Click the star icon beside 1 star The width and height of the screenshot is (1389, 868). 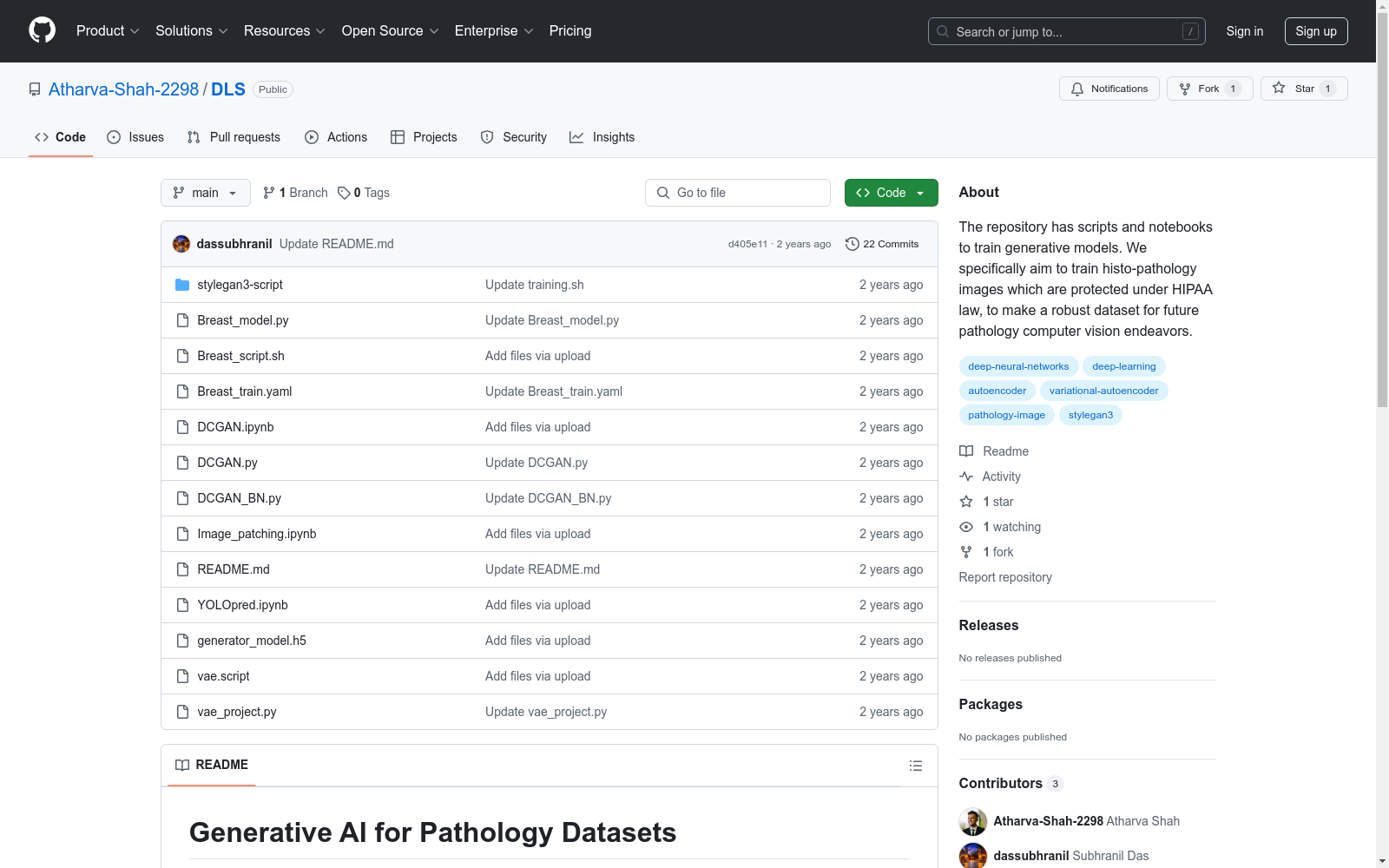[966, 502]
